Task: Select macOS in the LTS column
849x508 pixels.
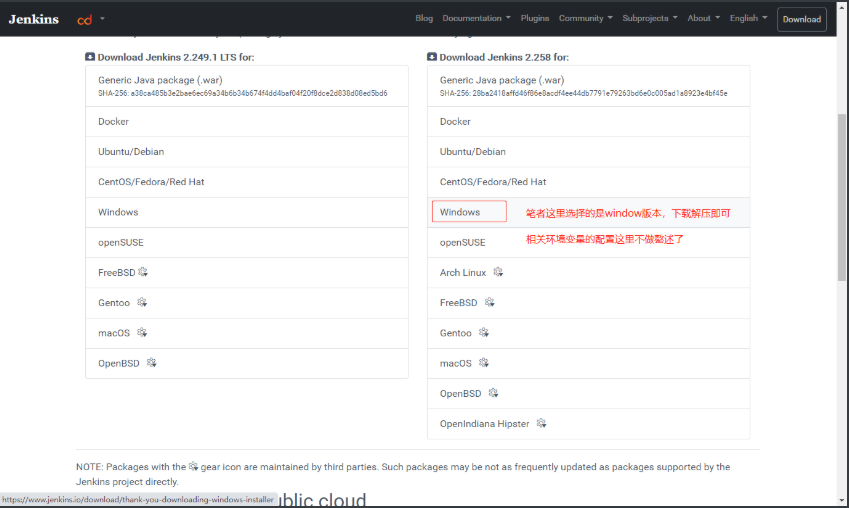Action: click(247, 334)
